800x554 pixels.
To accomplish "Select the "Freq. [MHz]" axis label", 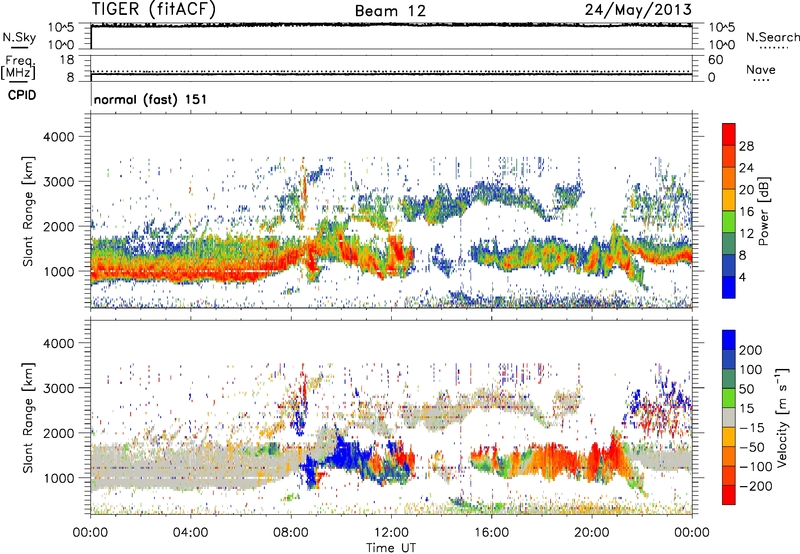I will (18, 67).
